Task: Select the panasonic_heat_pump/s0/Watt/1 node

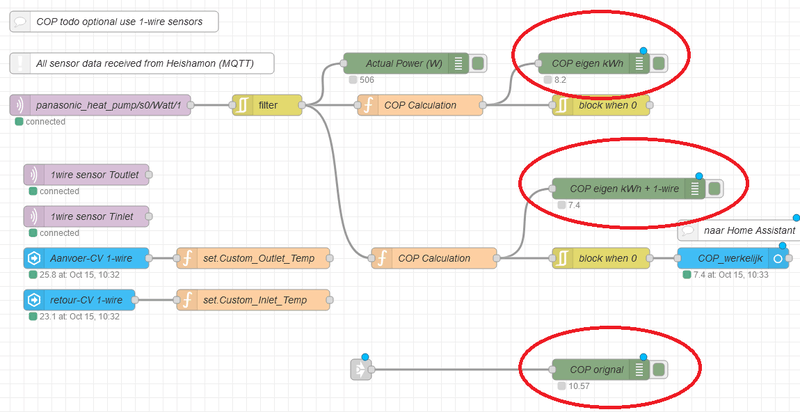Action: click(100, 105)
